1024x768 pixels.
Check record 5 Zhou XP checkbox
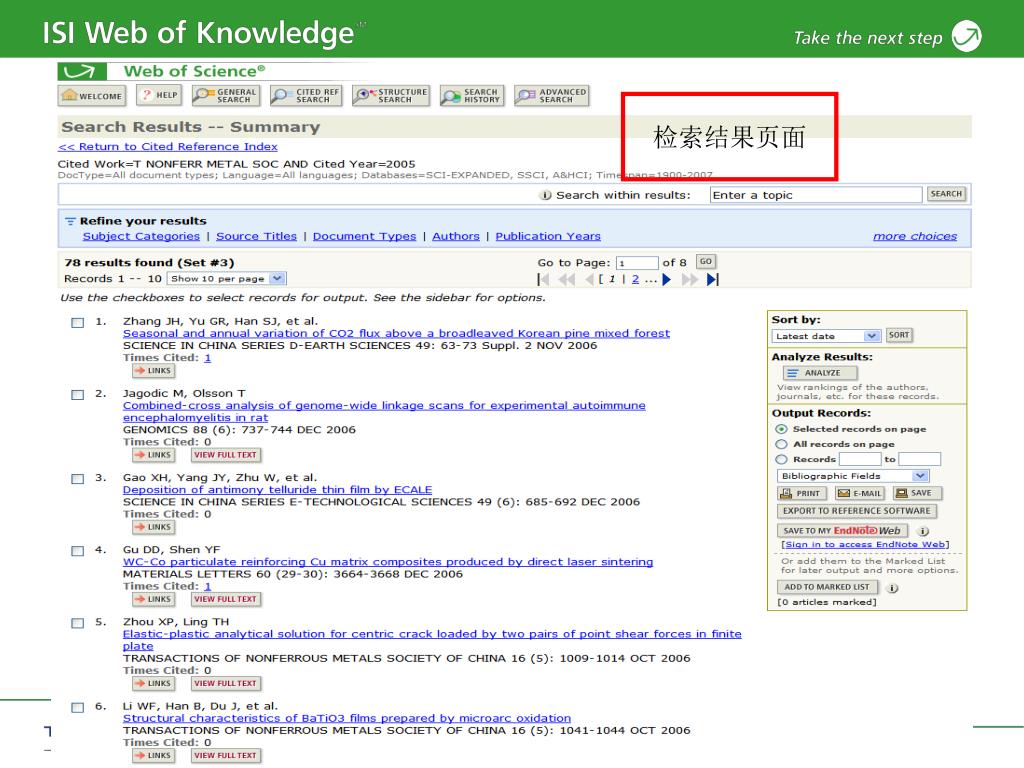78,623
